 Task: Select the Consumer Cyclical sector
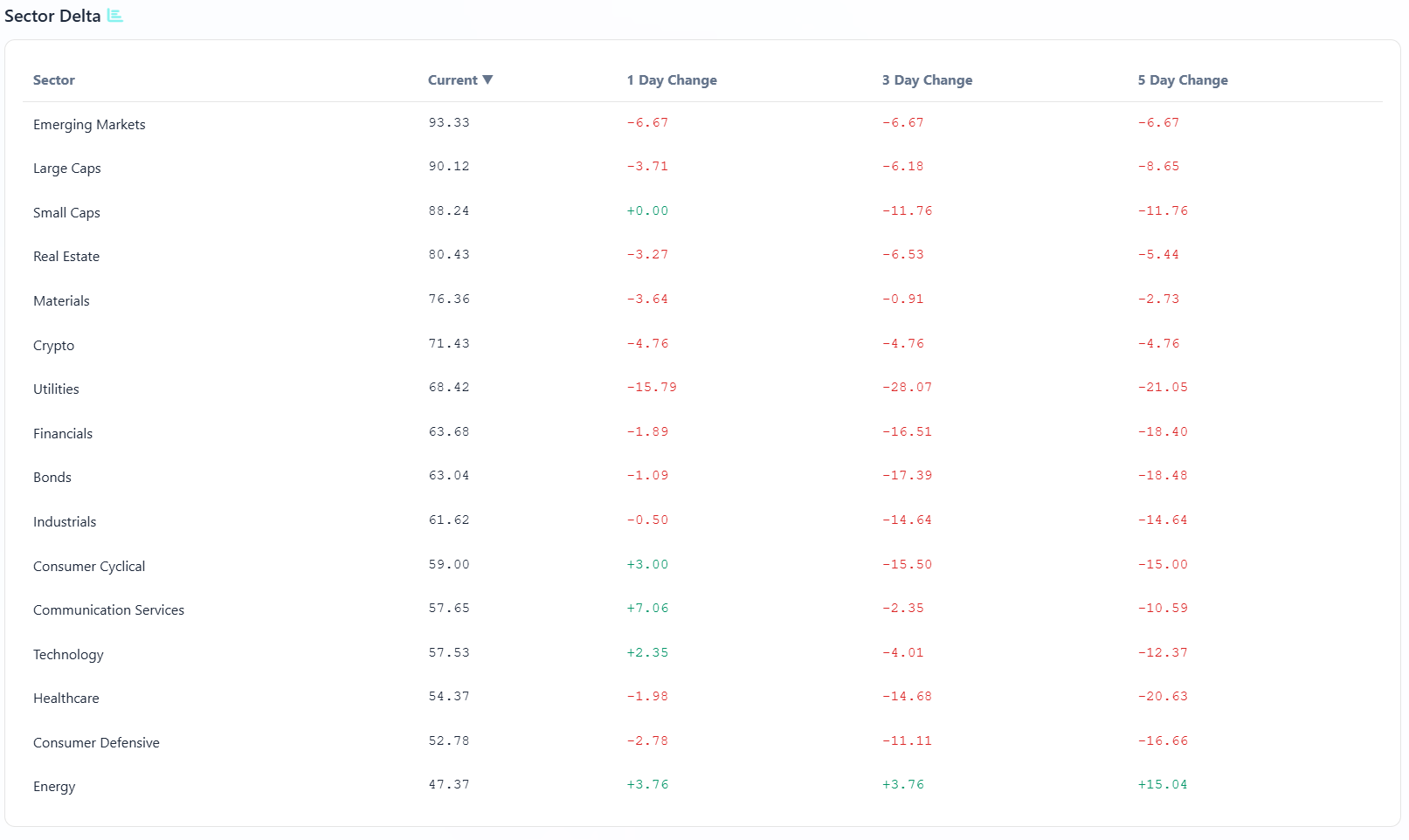(x=89, y=567)
